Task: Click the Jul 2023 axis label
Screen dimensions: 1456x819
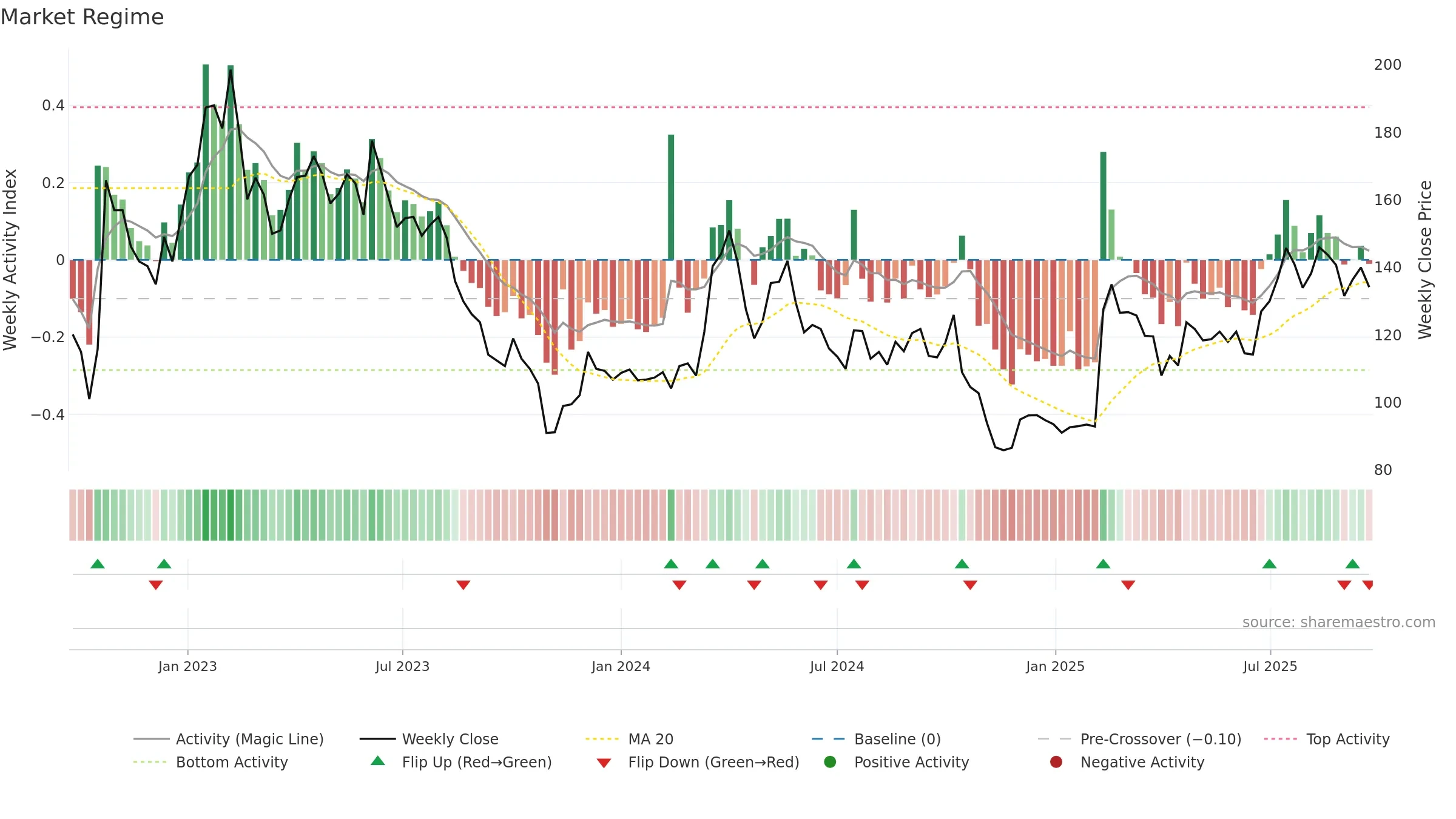Action: (x=402, y=666)
